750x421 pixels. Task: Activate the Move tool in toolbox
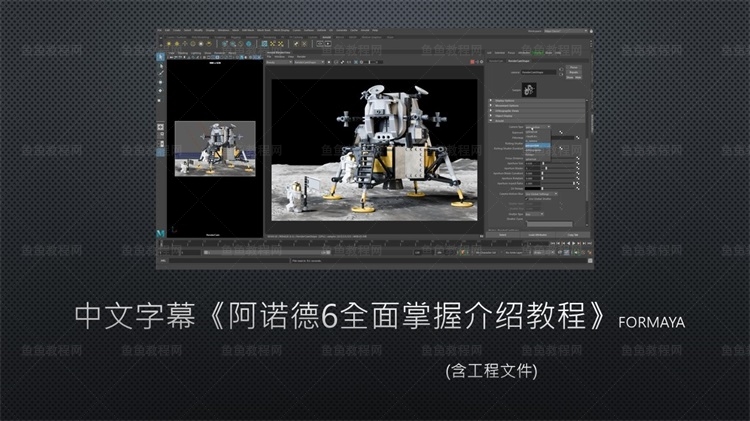click(x=160, y=82)
